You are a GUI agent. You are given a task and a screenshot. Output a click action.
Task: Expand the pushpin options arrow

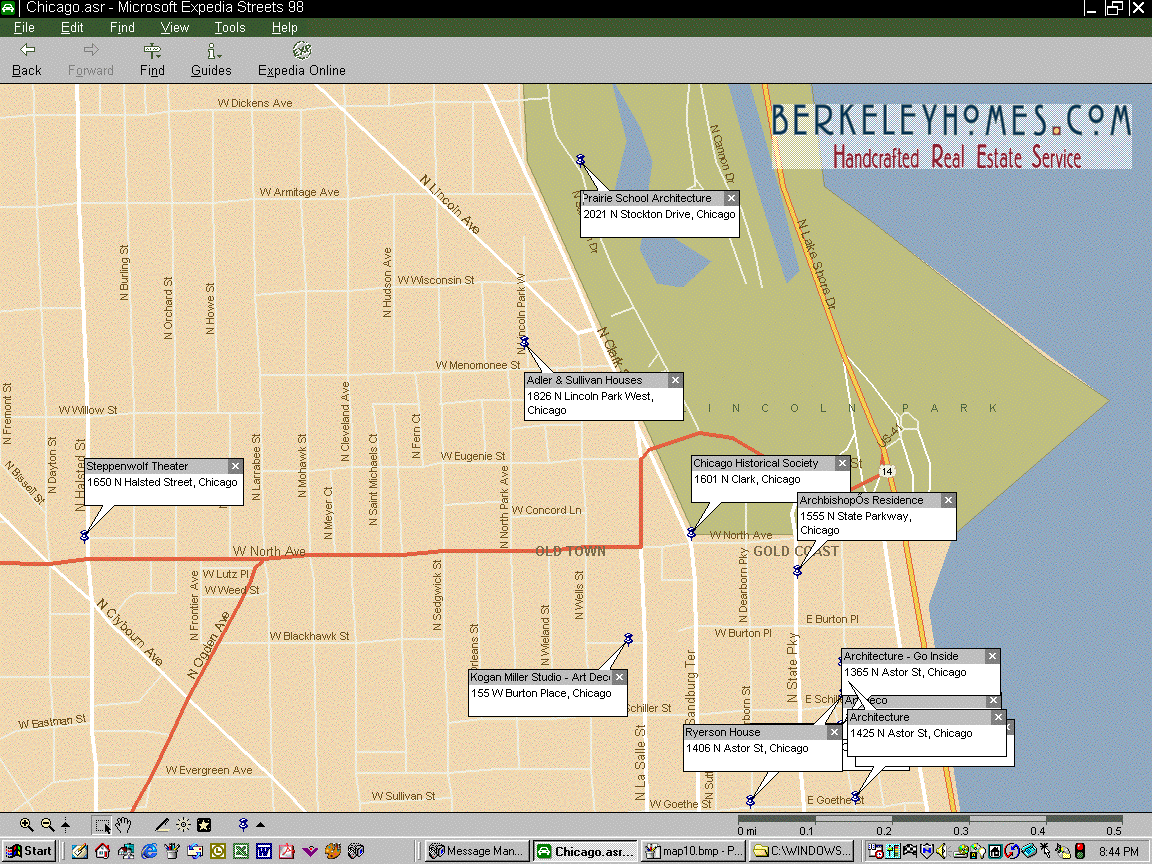pyautogui.click(x=261, y=825)
